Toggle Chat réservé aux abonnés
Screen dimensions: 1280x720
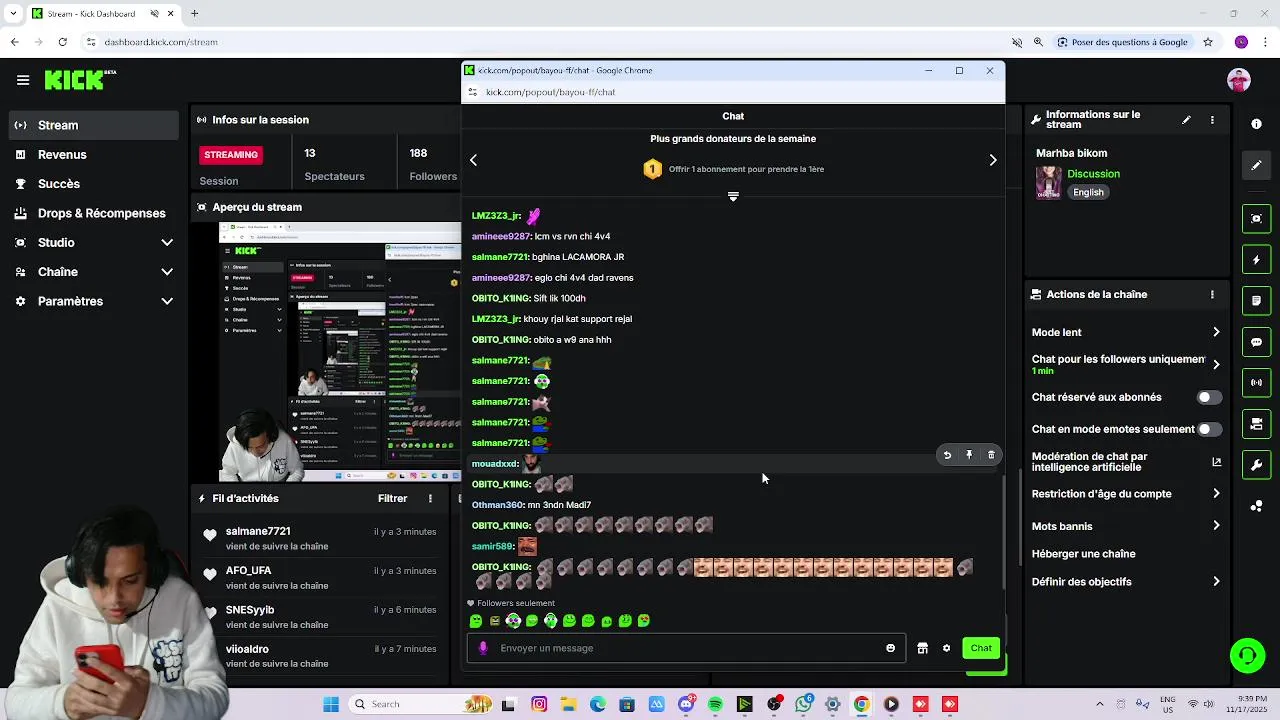1209,397
